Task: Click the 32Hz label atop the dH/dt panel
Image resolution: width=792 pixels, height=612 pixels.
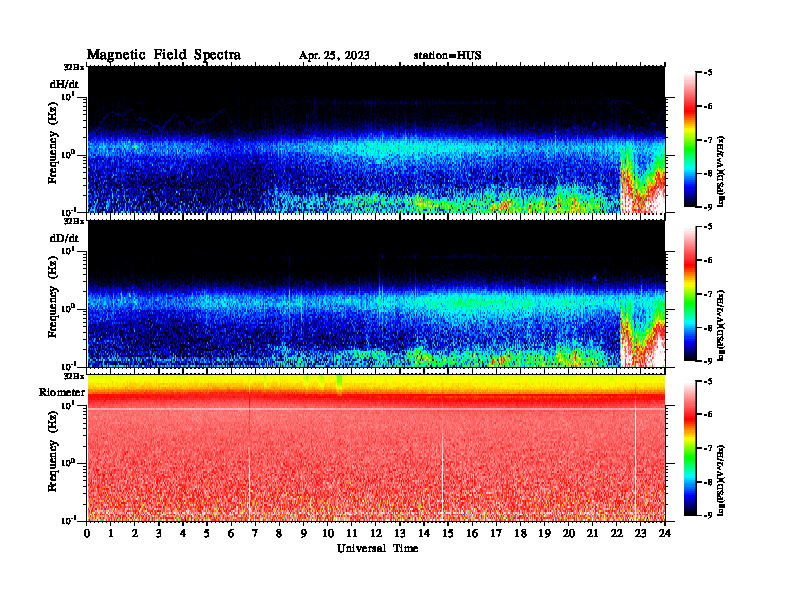Action: point(74,67)
